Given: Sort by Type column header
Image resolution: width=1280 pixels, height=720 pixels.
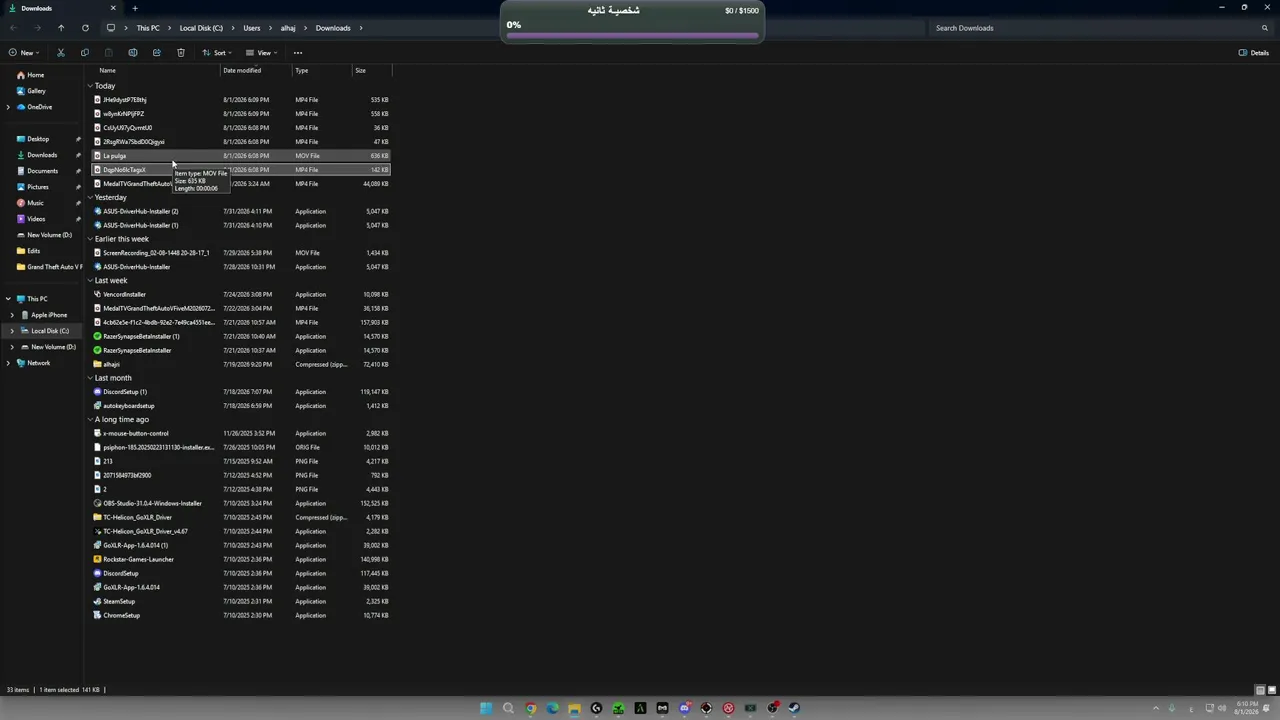Looking at the screenshot, I should point(301,71).
